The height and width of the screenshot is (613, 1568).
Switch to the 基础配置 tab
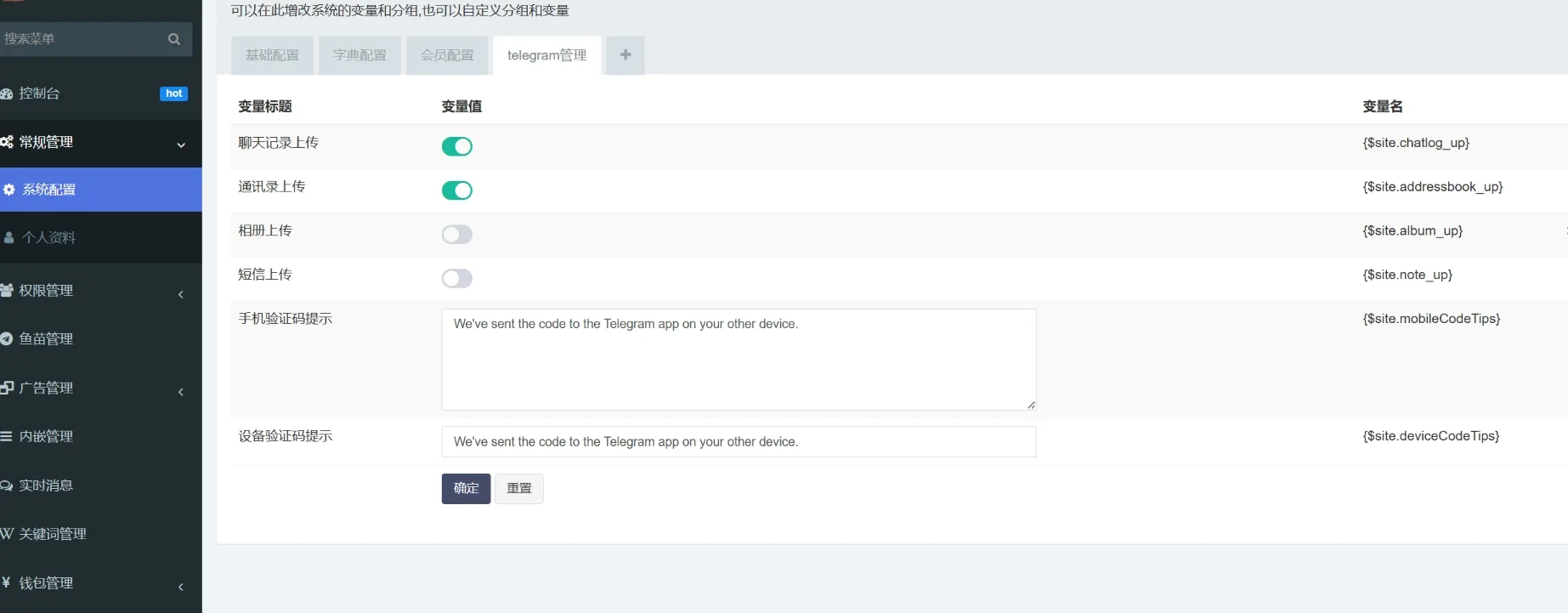272,55
